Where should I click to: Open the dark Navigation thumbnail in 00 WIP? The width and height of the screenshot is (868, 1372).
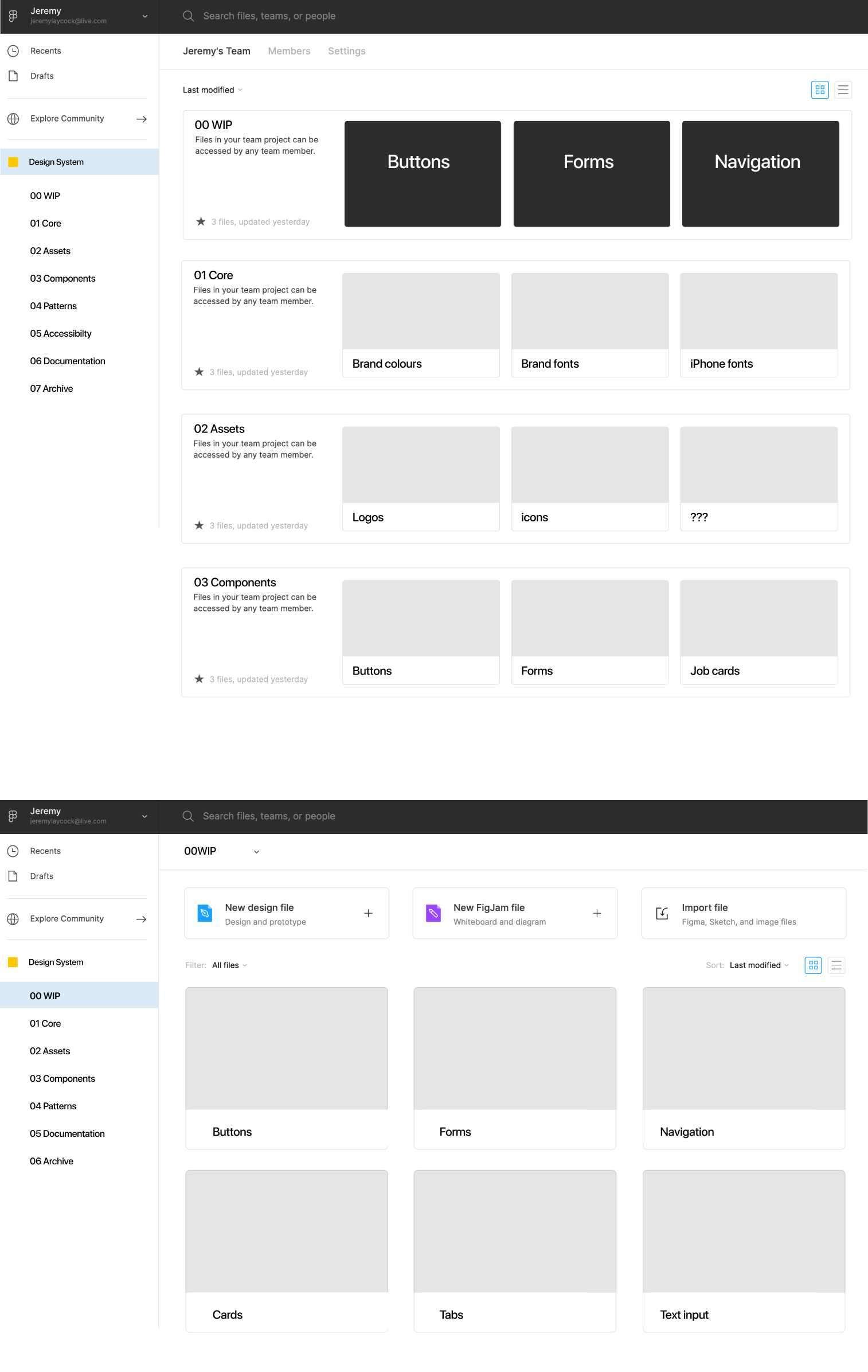pyautogui.click(x=760, y=174)
